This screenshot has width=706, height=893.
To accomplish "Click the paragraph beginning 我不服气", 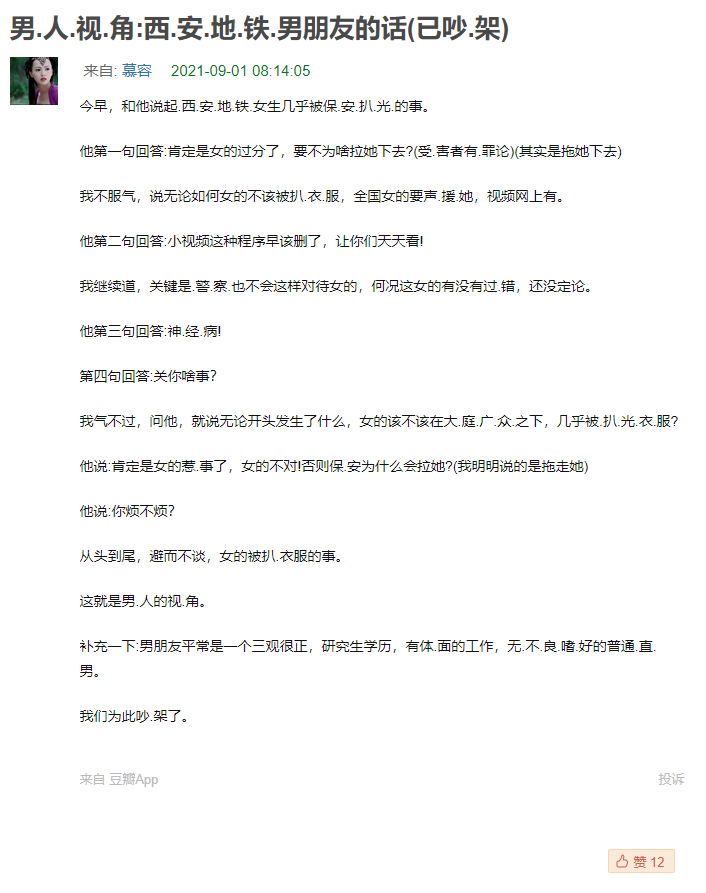I will click(322, 196).
